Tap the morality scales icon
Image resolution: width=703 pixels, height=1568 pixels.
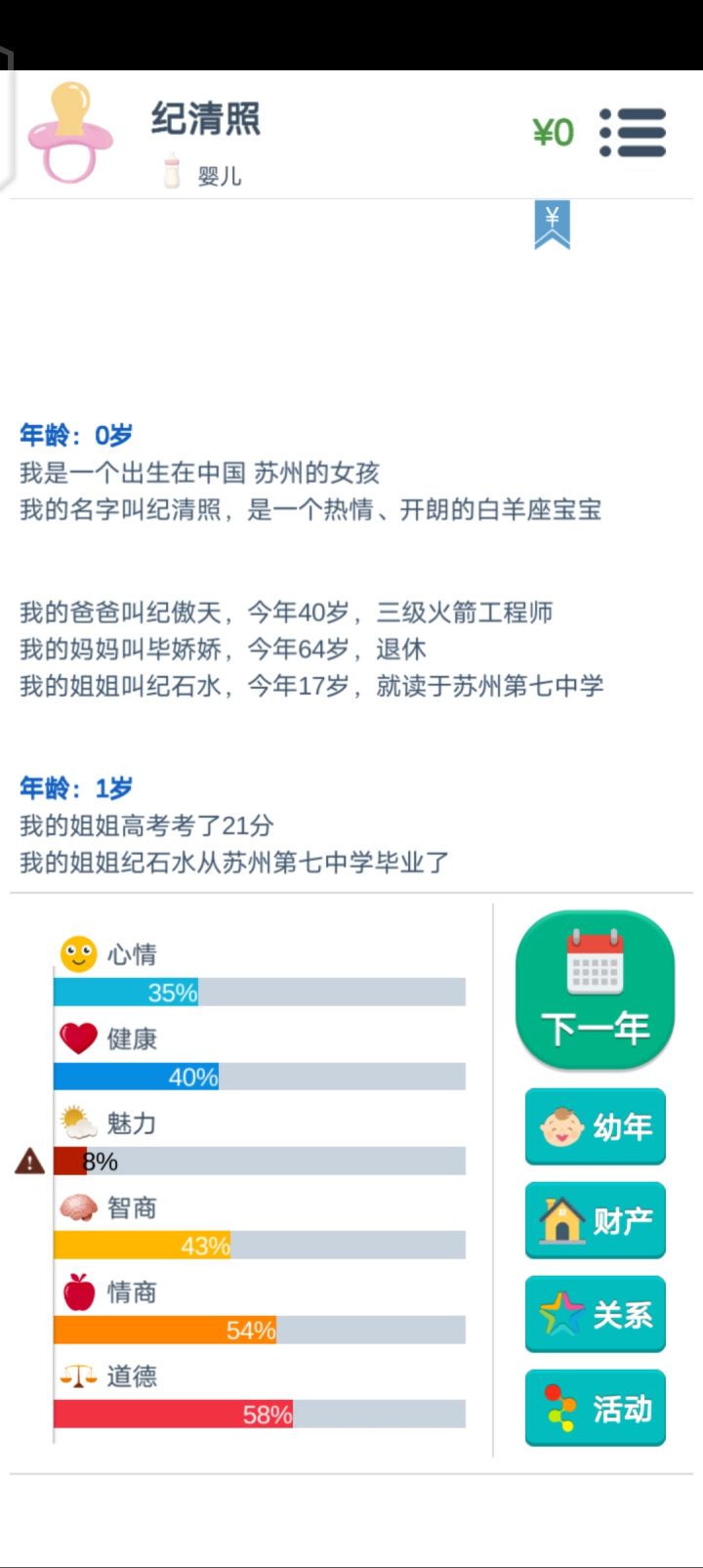79,1377
